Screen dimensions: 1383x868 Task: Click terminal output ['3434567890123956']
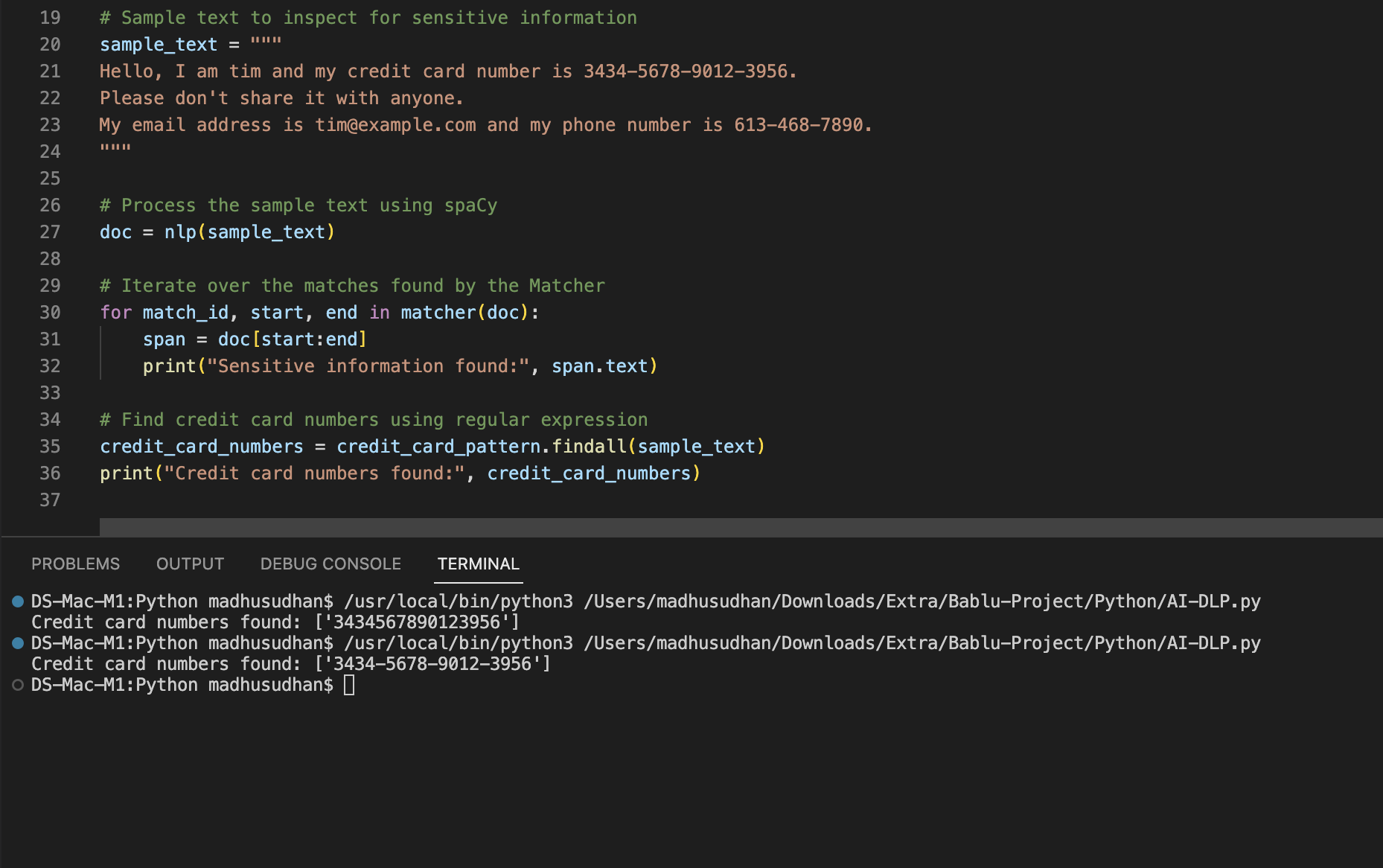[x=417, y=622]
